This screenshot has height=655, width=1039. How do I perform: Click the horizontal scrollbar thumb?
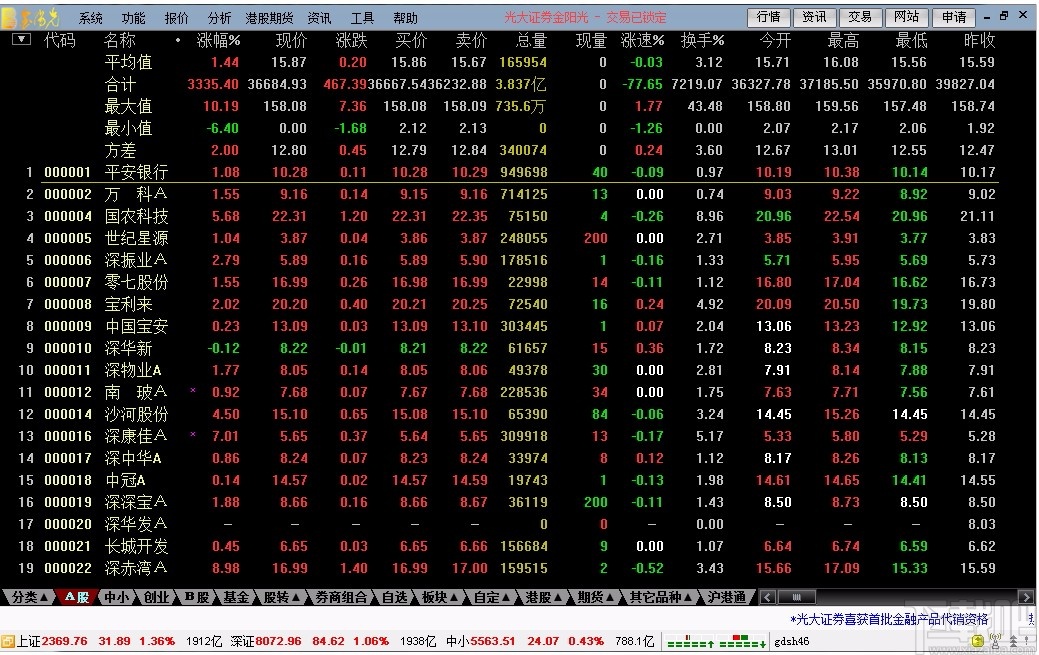(798, 597)
